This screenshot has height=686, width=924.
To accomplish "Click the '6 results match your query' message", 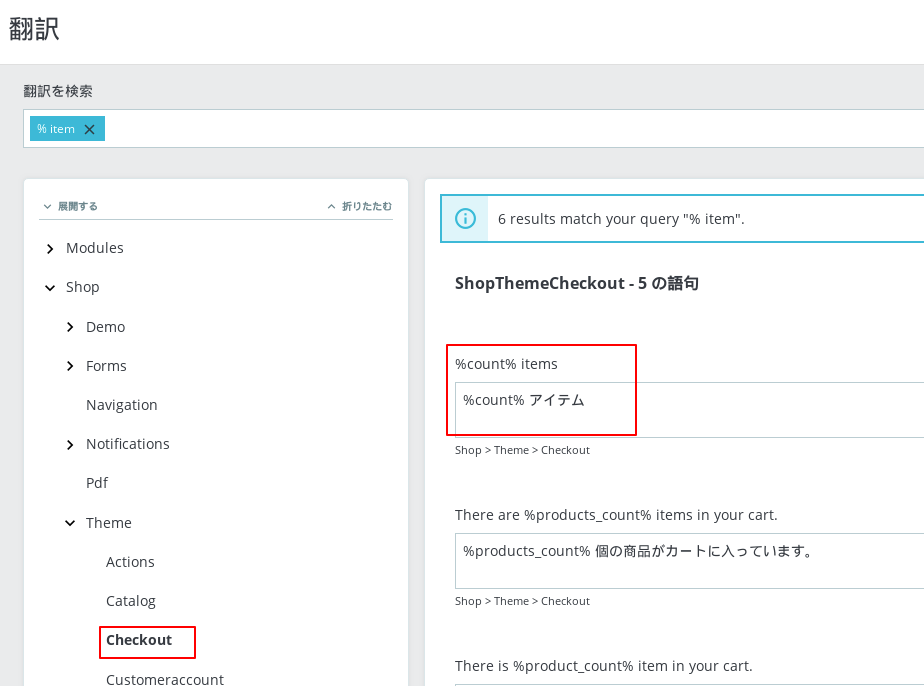I will [x=621, y=219].
